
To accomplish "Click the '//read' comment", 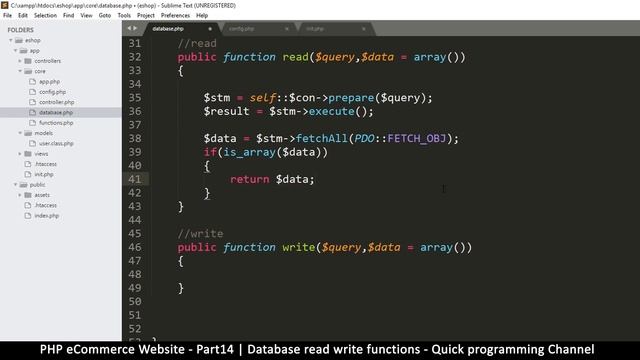I will 197,43.
